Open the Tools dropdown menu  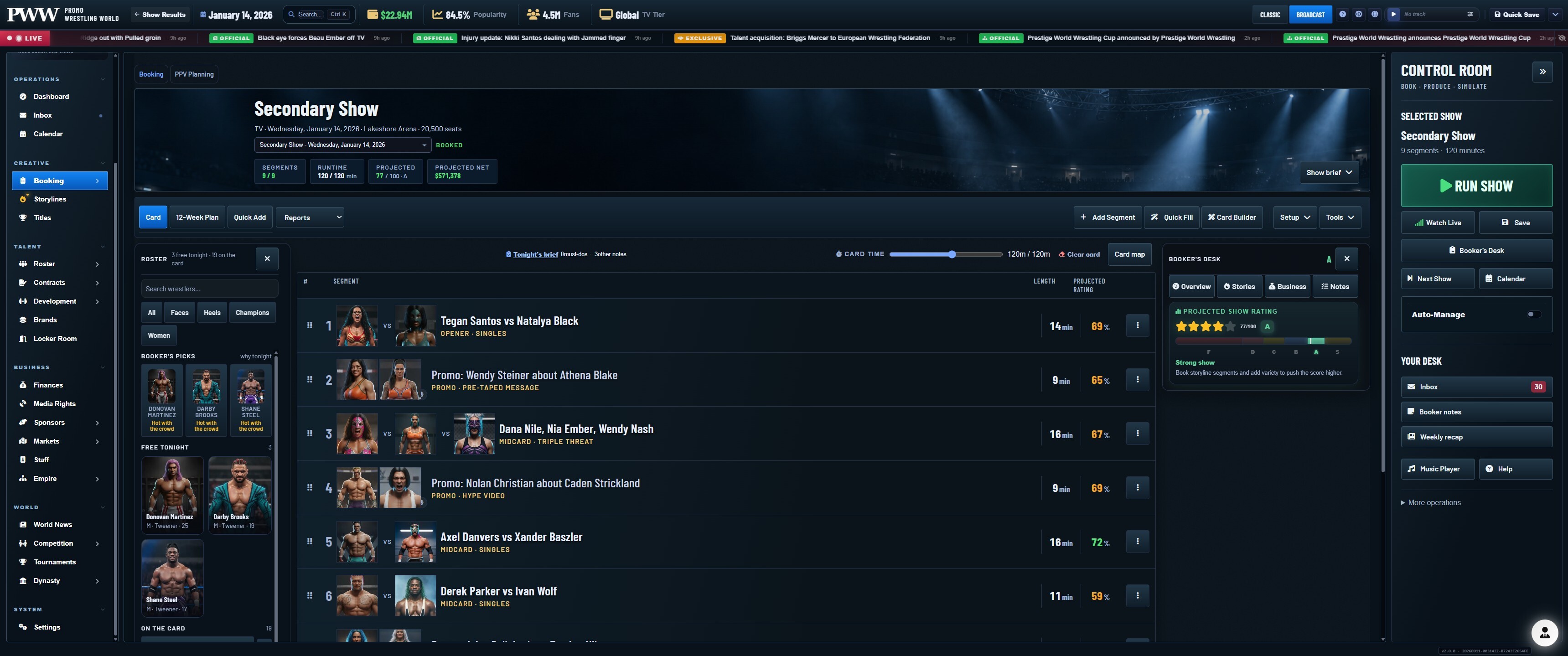1340,217
